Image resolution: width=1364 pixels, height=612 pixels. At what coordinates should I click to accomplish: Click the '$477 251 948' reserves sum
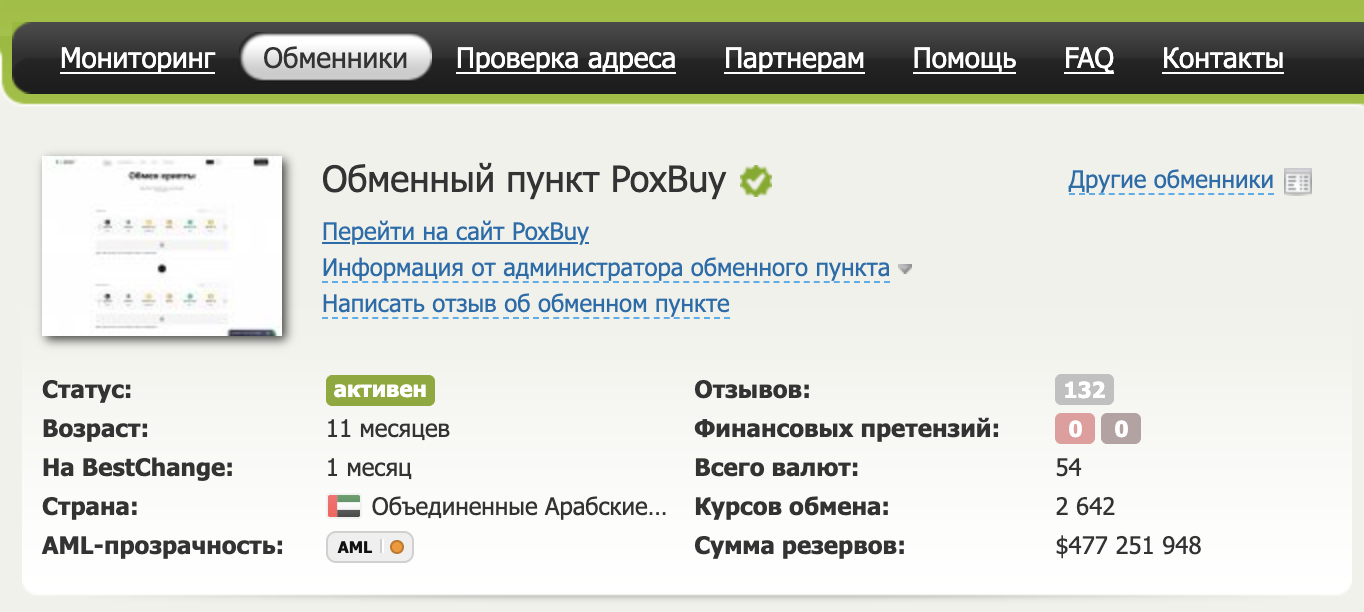click(1128, 546)
